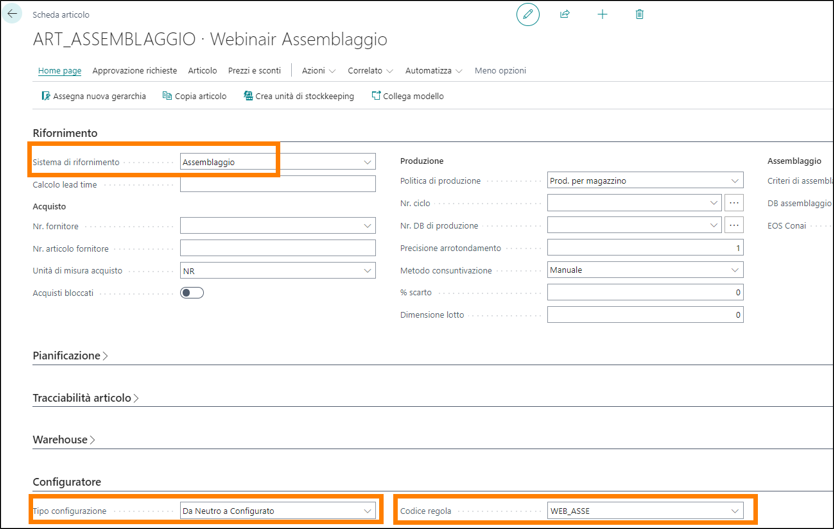Toggle the Acquisti bloccati switch
Screen dimensions: 834x529
(192, 293)
